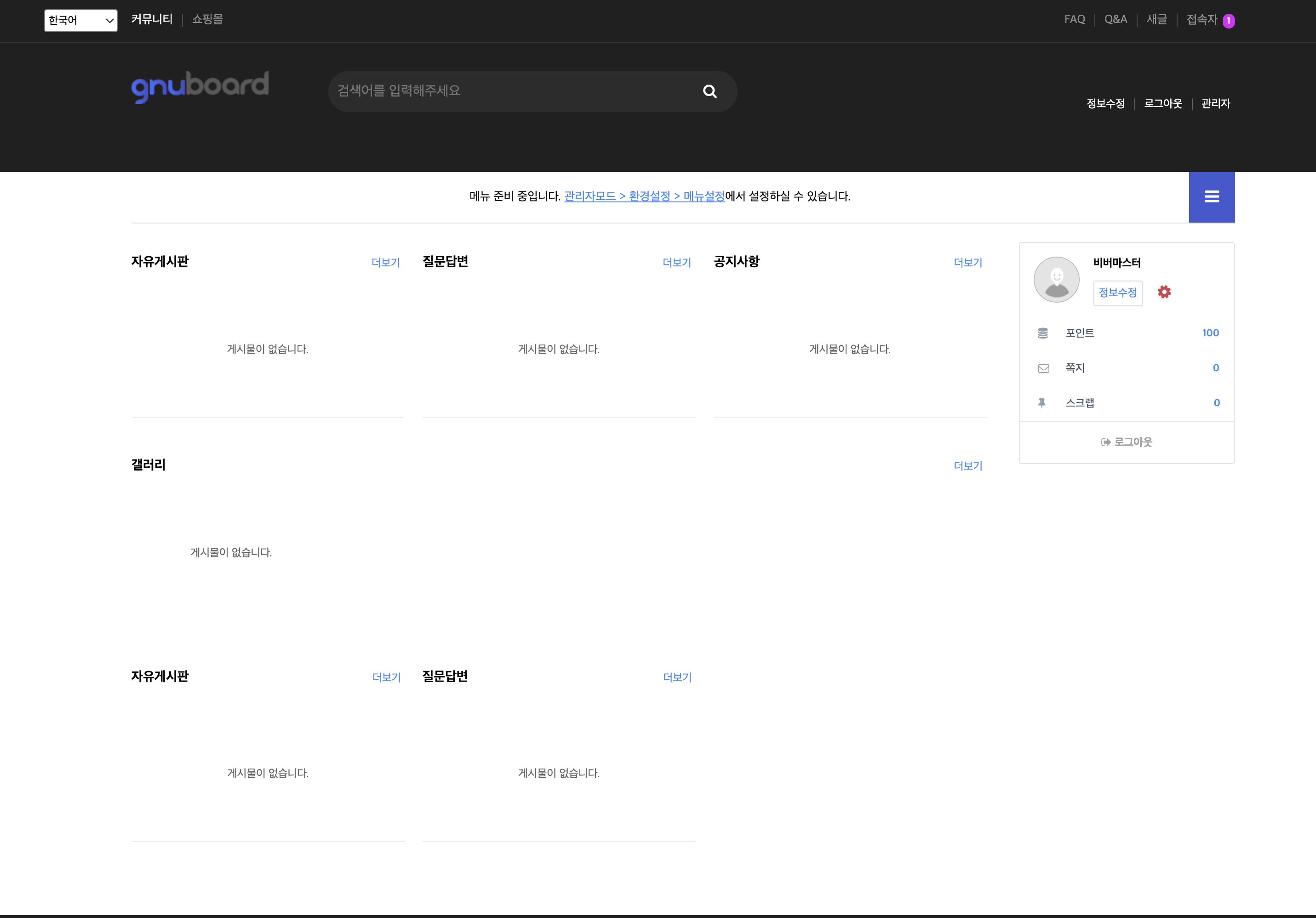Click the points coin stack icon
This screenshot has height=918, width=1316.
click(x=1042, y=333)
